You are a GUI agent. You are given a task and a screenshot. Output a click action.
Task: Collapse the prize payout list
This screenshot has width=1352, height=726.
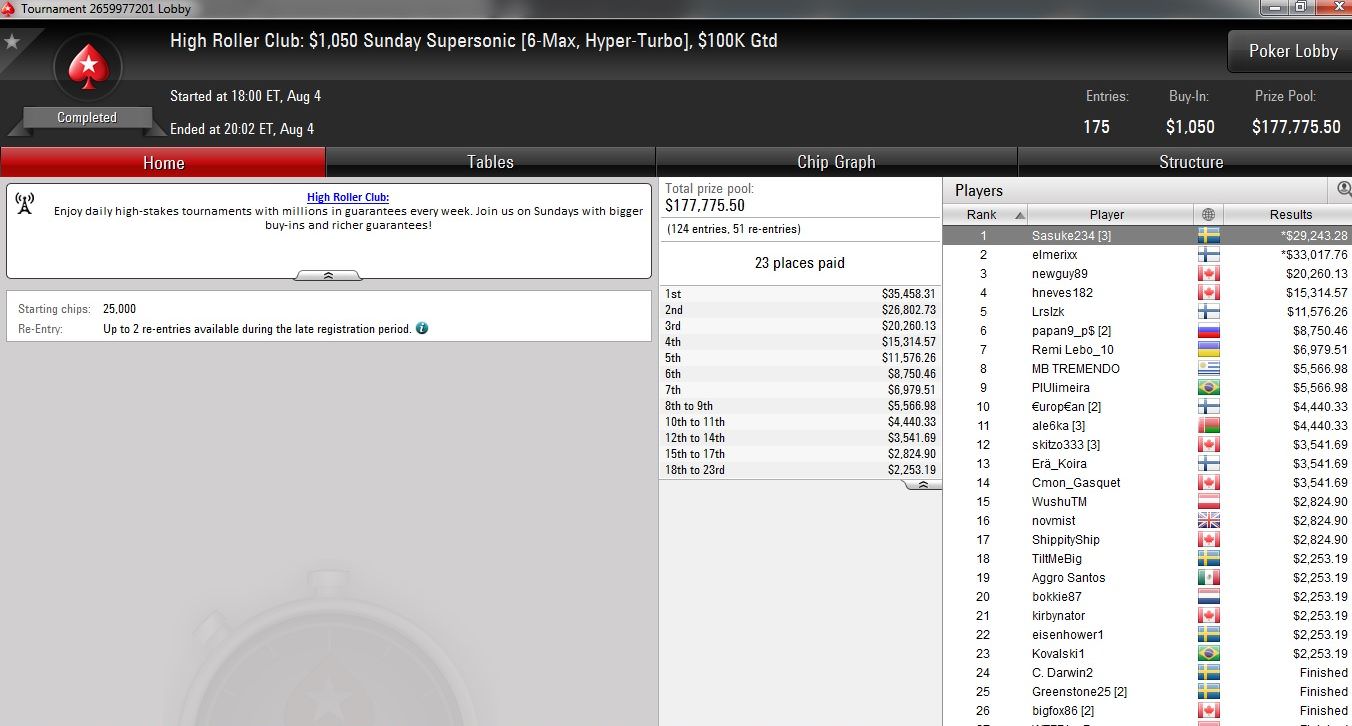pyautogui.click(x=922, y=484)
